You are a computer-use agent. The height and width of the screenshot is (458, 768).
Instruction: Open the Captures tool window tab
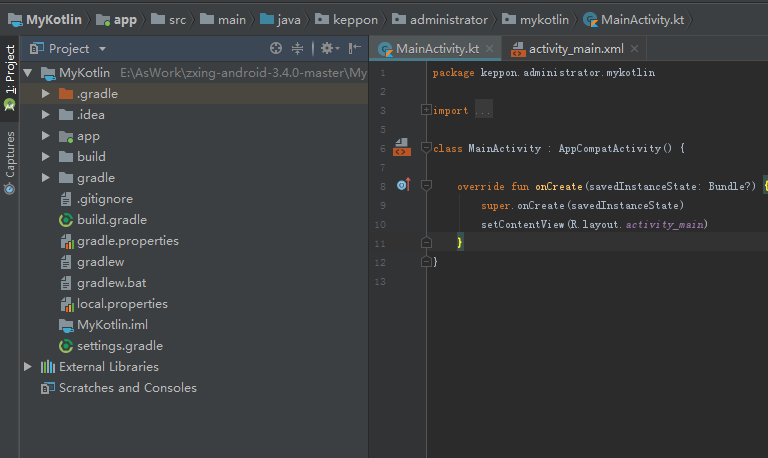coord(10,163)
